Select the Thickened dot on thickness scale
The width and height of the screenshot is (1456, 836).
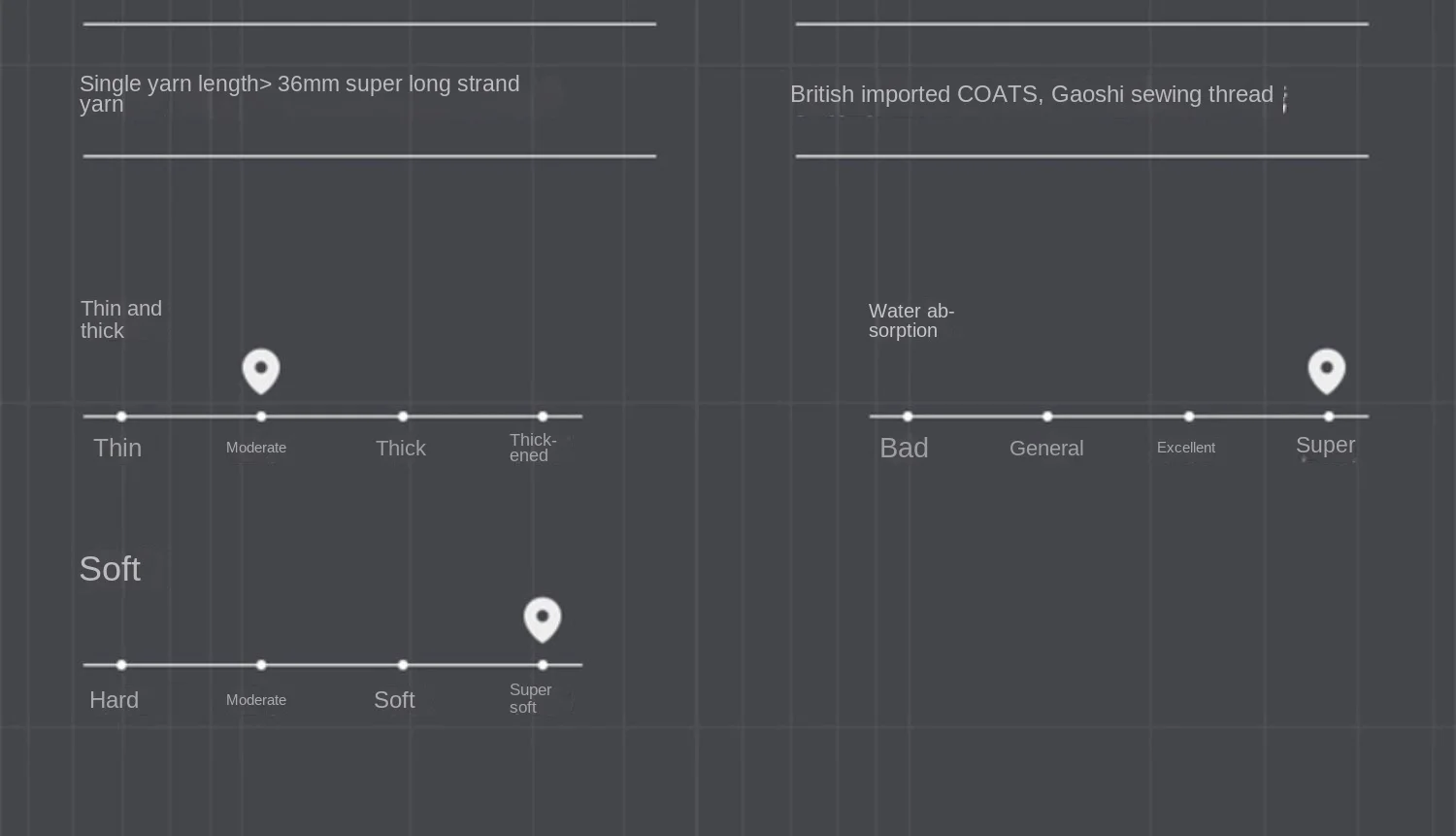click(x=543, y=417)
